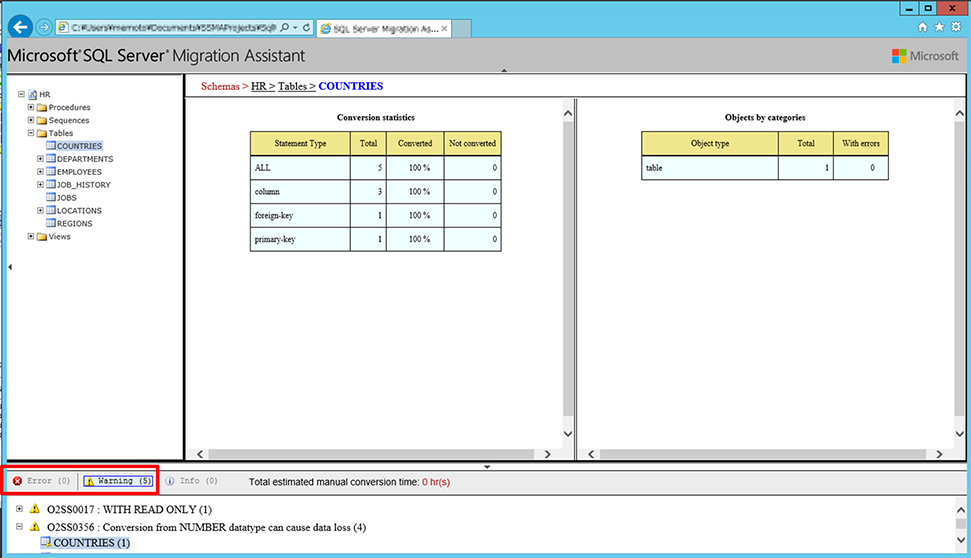
Task: Click the address bar path field
Action: pos(173,27)
